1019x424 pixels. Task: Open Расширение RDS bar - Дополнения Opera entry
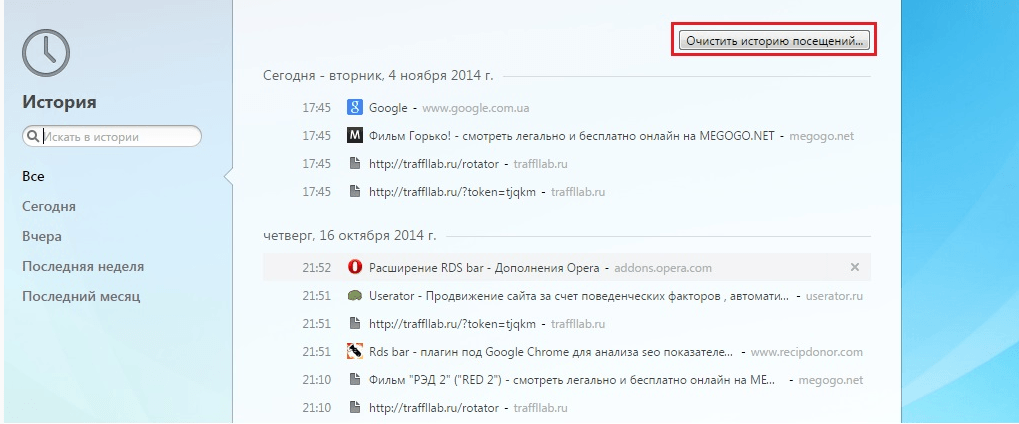[x=485, y=267]
